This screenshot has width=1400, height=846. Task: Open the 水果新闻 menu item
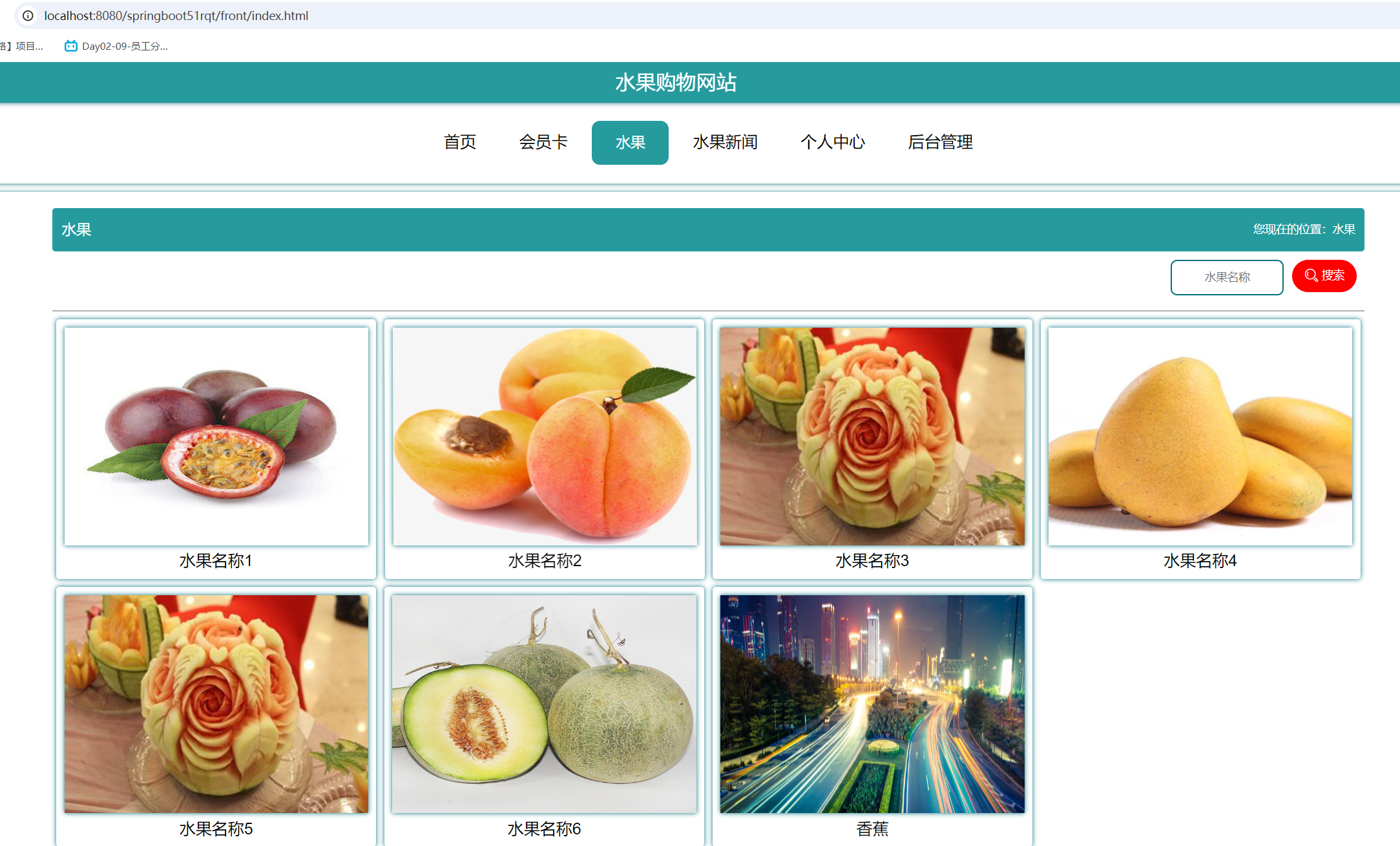pos(725,142)
